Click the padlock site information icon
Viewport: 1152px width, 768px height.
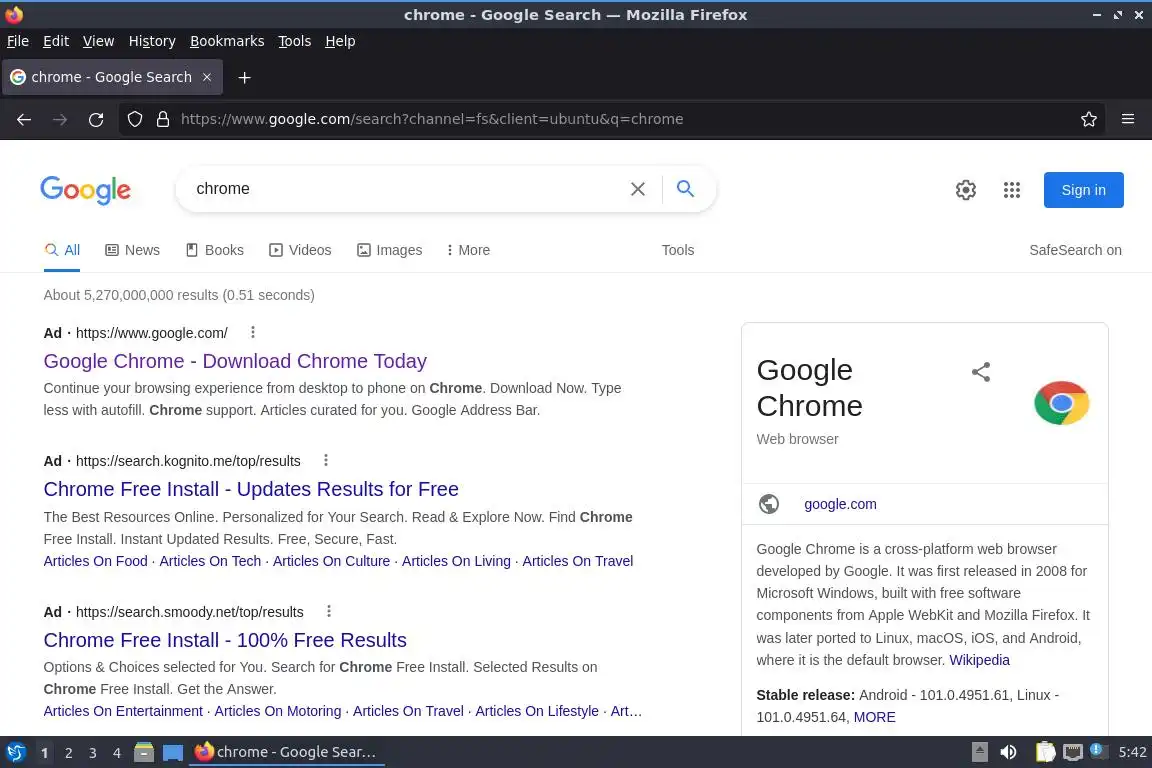(163, 119)
